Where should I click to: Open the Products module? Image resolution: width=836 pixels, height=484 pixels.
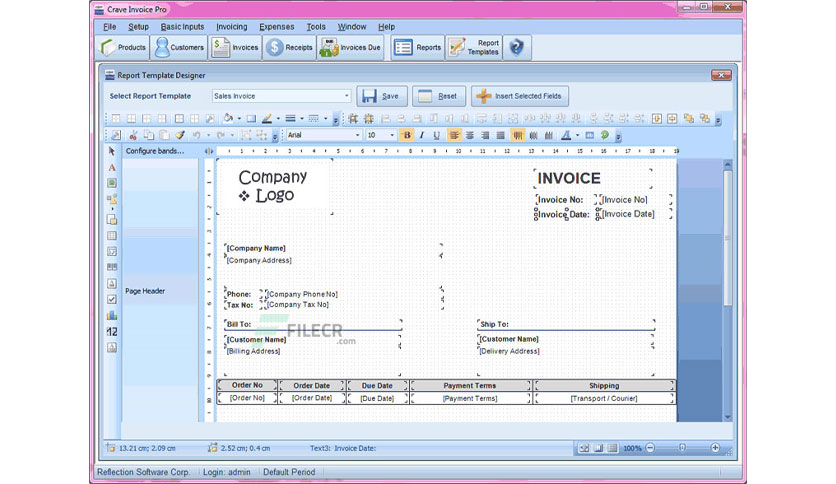(x=123, y=47)
